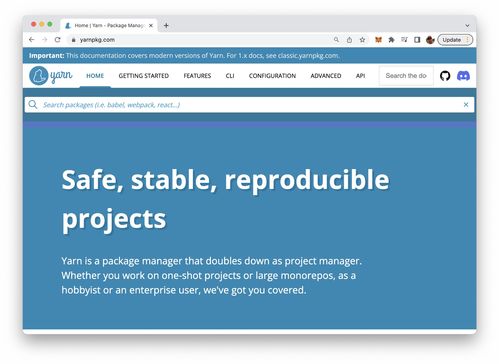
Task: Clear the package search with the X button
Action: coord(466,105)
